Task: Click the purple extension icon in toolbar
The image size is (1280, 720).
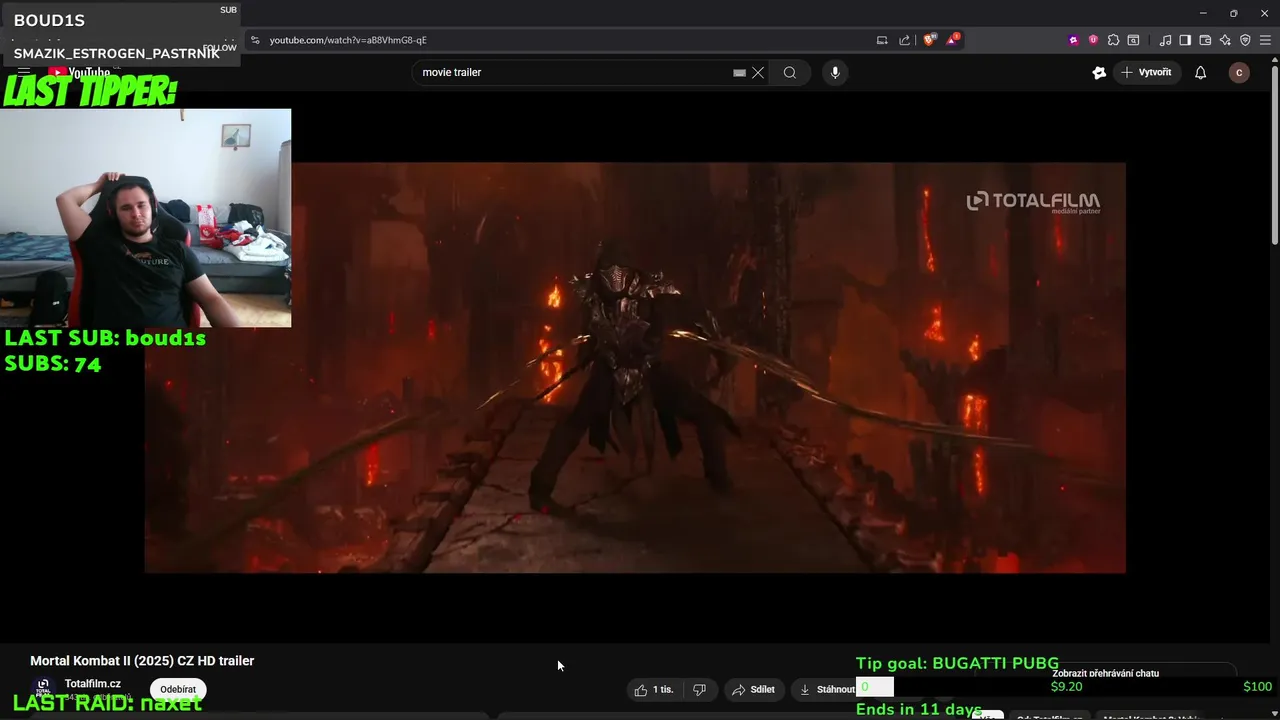Action: [x=1074, y=40]
